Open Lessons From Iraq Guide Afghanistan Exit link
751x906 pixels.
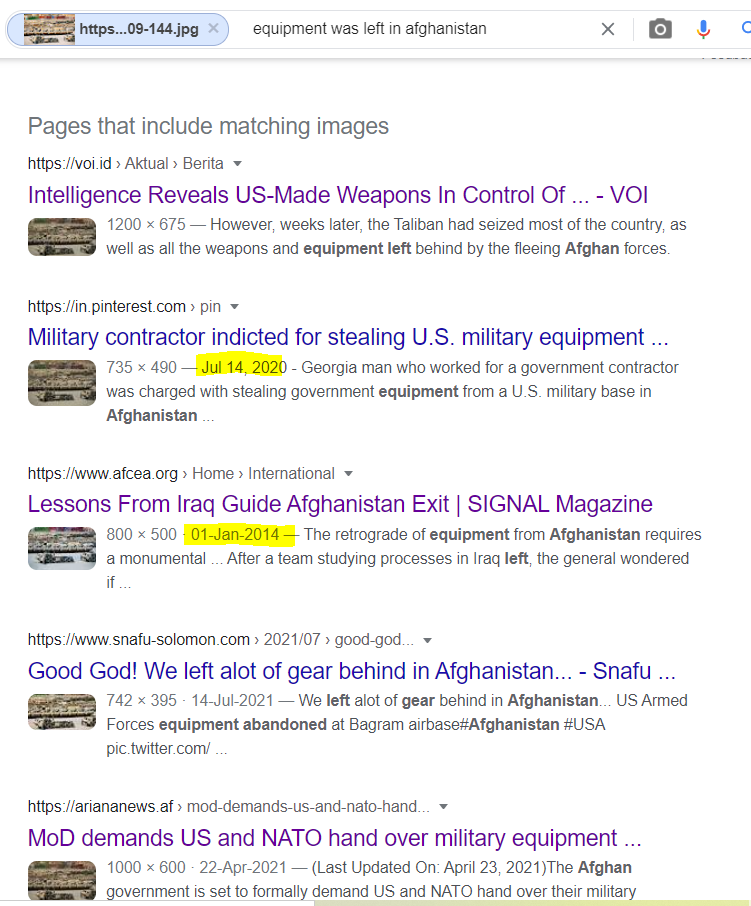(340, 504)
